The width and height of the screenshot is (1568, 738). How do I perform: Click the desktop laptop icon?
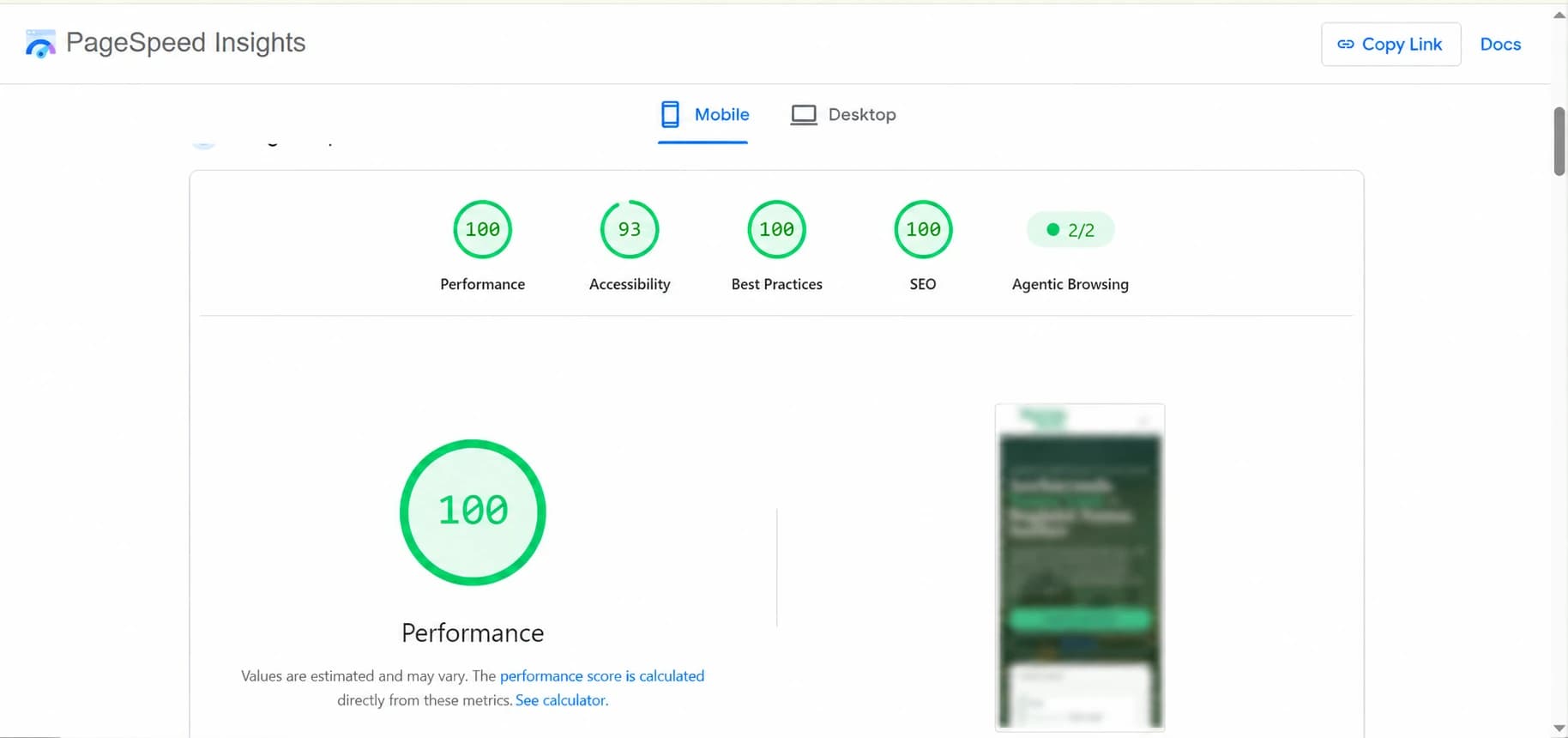coord(804,115)
